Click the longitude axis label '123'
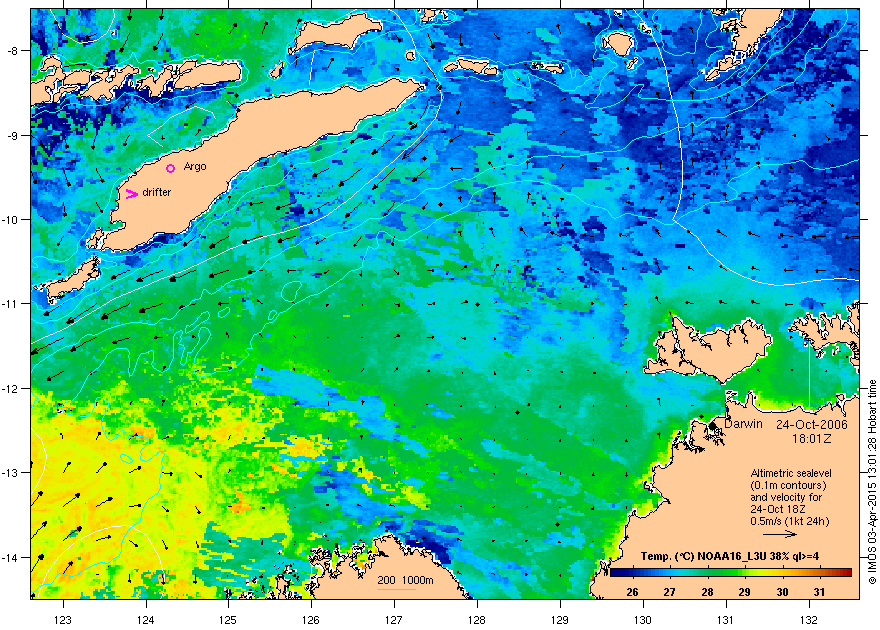The height and width of the screenshot is (630, 880). pos(63,620)
